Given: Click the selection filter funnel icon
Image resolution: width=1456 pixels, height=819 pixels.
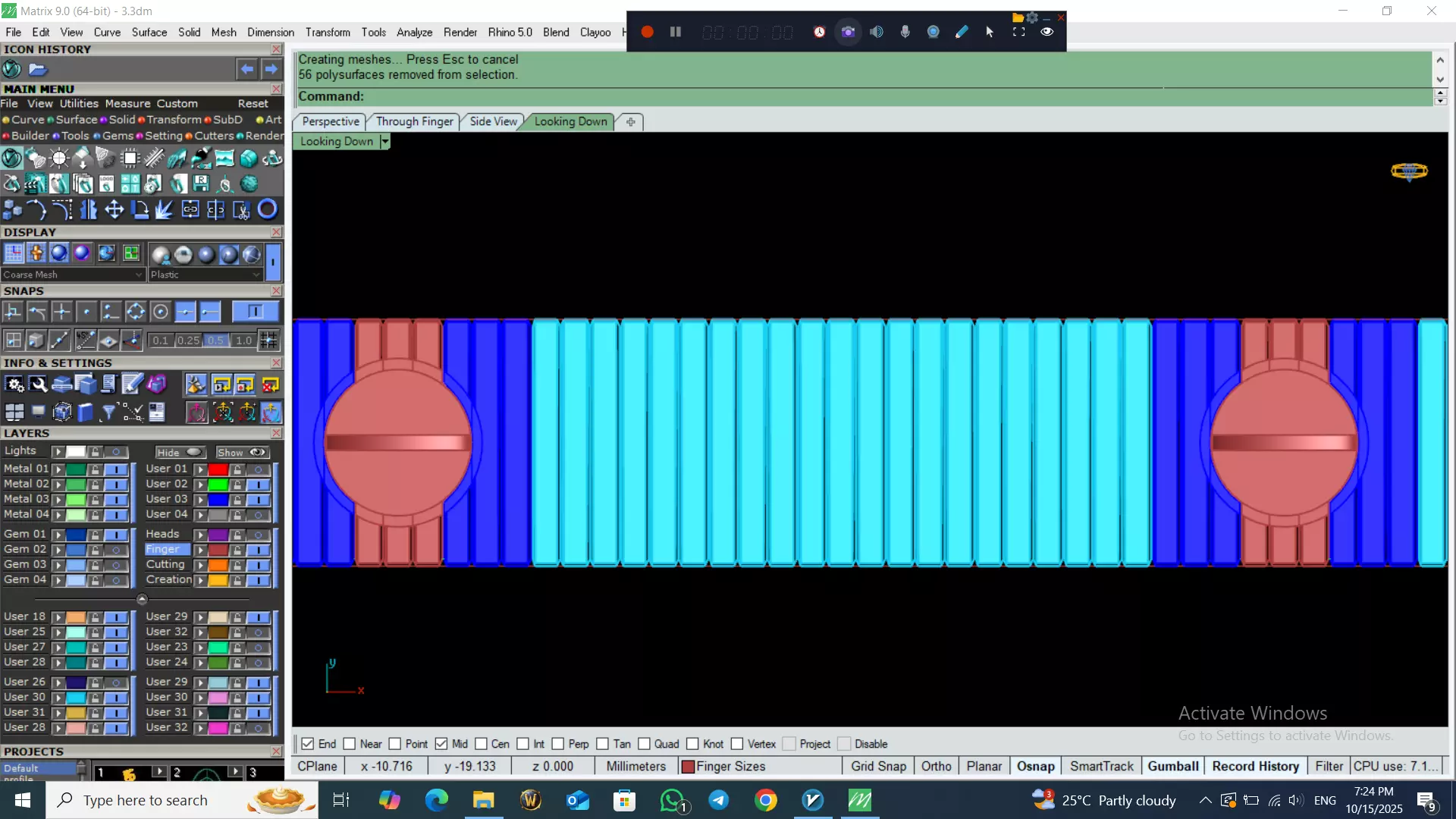Looking at the screenshot, I should 108,413.
